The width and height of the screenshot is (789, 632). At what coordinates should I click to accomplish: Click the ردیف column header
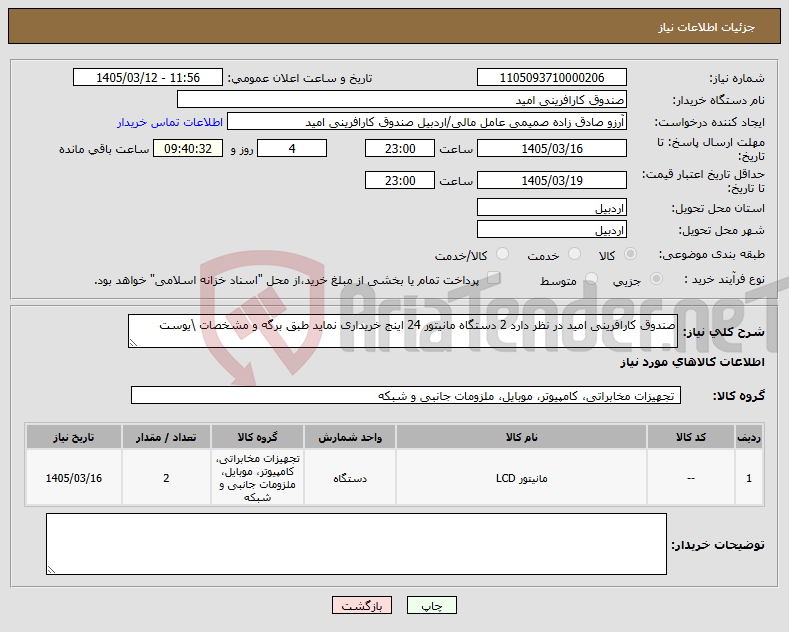click(x=749, y=437)
